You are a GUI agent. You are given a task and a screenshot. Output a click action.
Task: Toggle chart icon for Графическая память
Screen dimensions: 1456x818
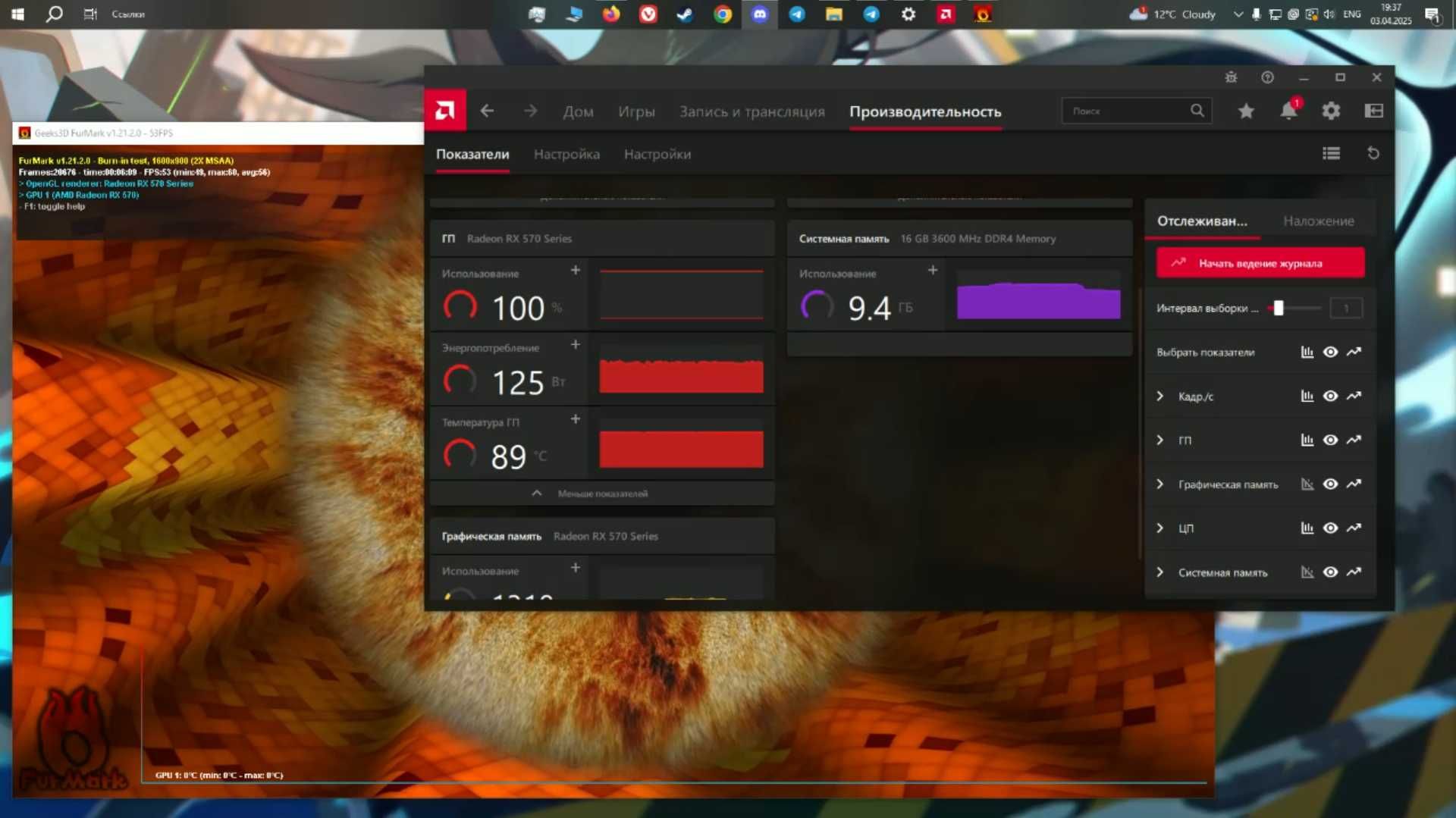pyautogui.click(x=1307, y=484)
